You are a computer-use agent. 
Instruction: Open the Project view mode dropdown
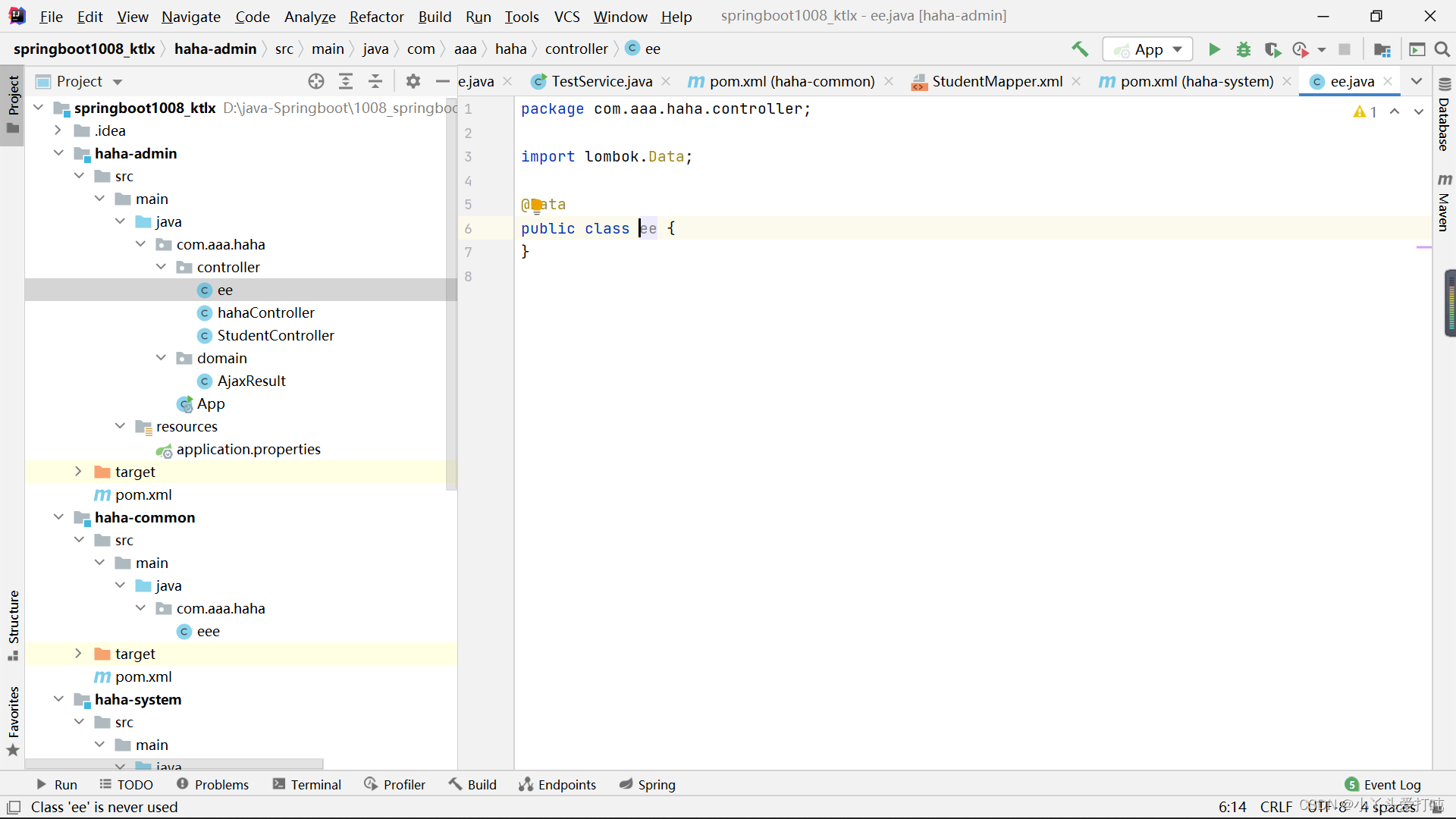[118, 82]
